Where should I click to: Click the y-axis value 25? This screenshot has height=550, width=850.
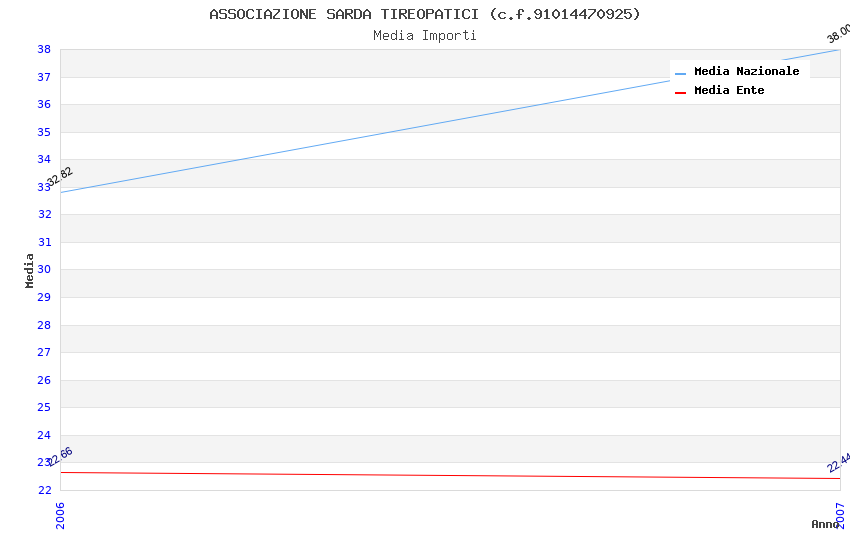coord(44,407)
